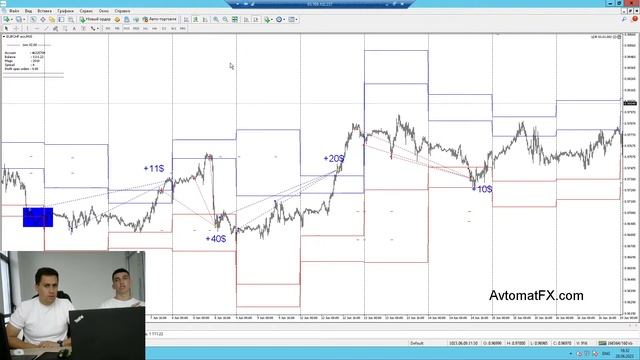The width and height of the screenshot is (640, 360).
Task: Zoom in on the chart
Action: [216, 19]
